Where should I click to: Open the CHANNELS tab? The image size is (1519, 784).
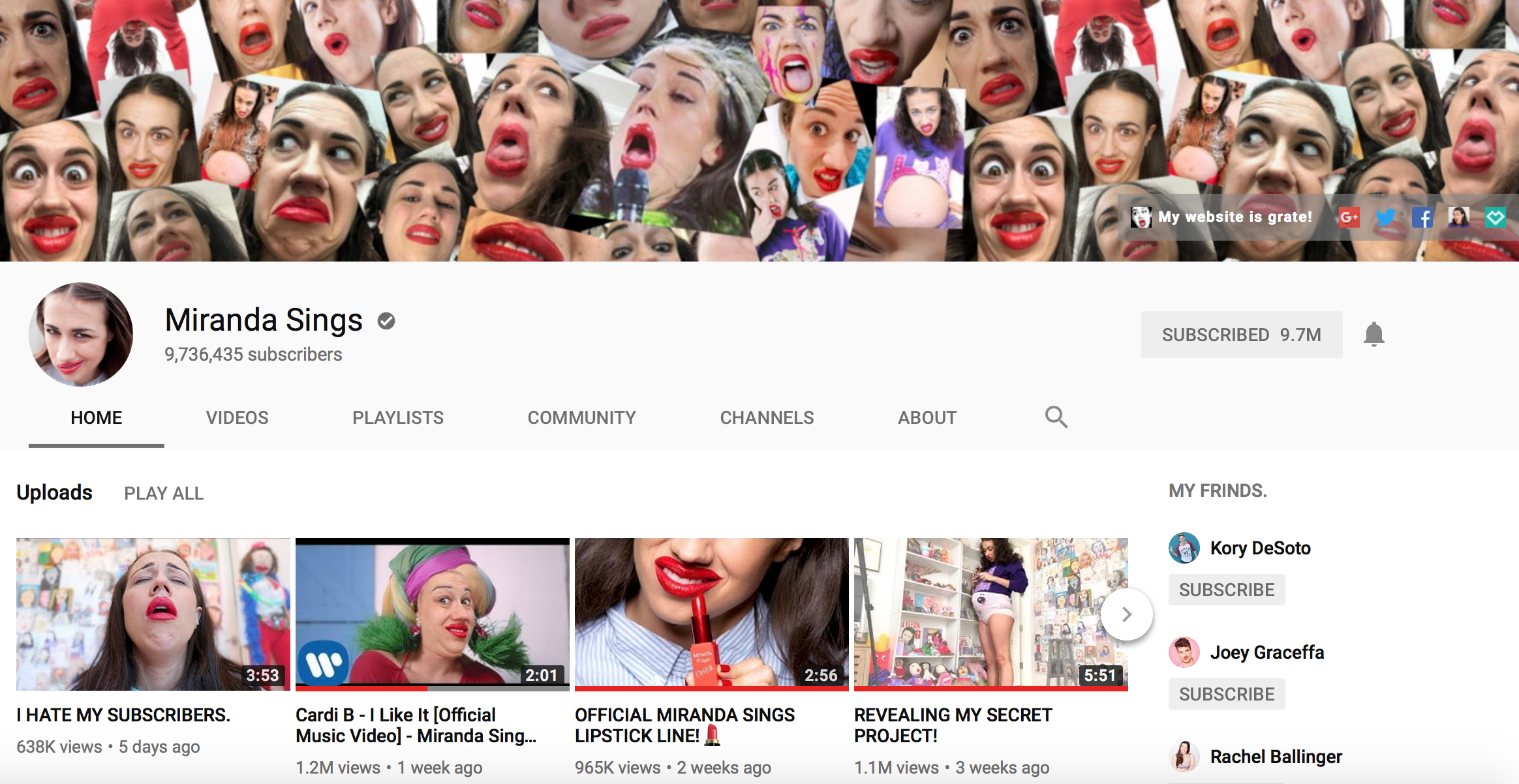point(767,418)
